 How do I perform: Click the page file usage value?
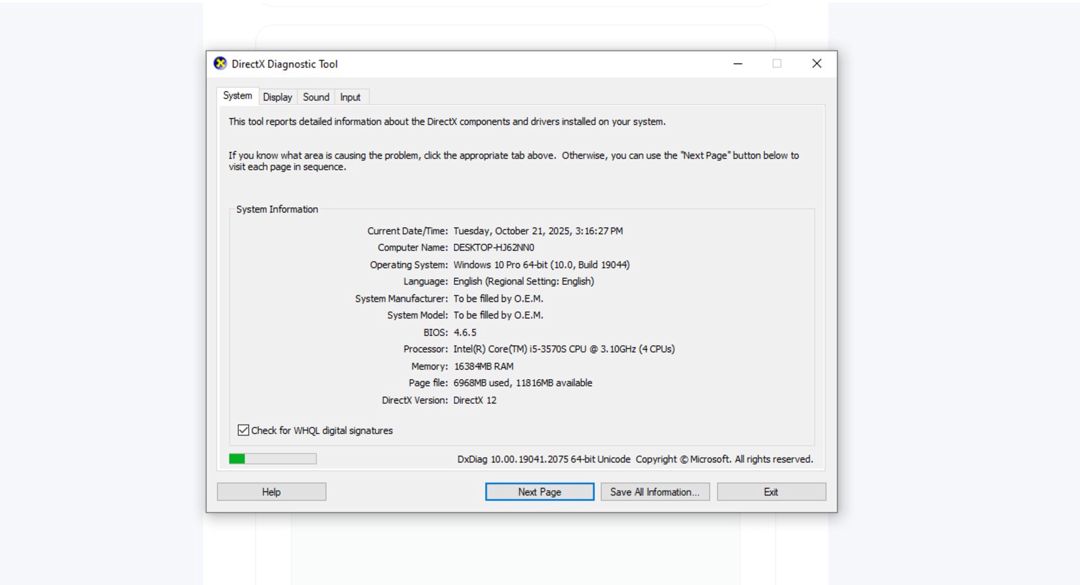click(x=523, y=383)
